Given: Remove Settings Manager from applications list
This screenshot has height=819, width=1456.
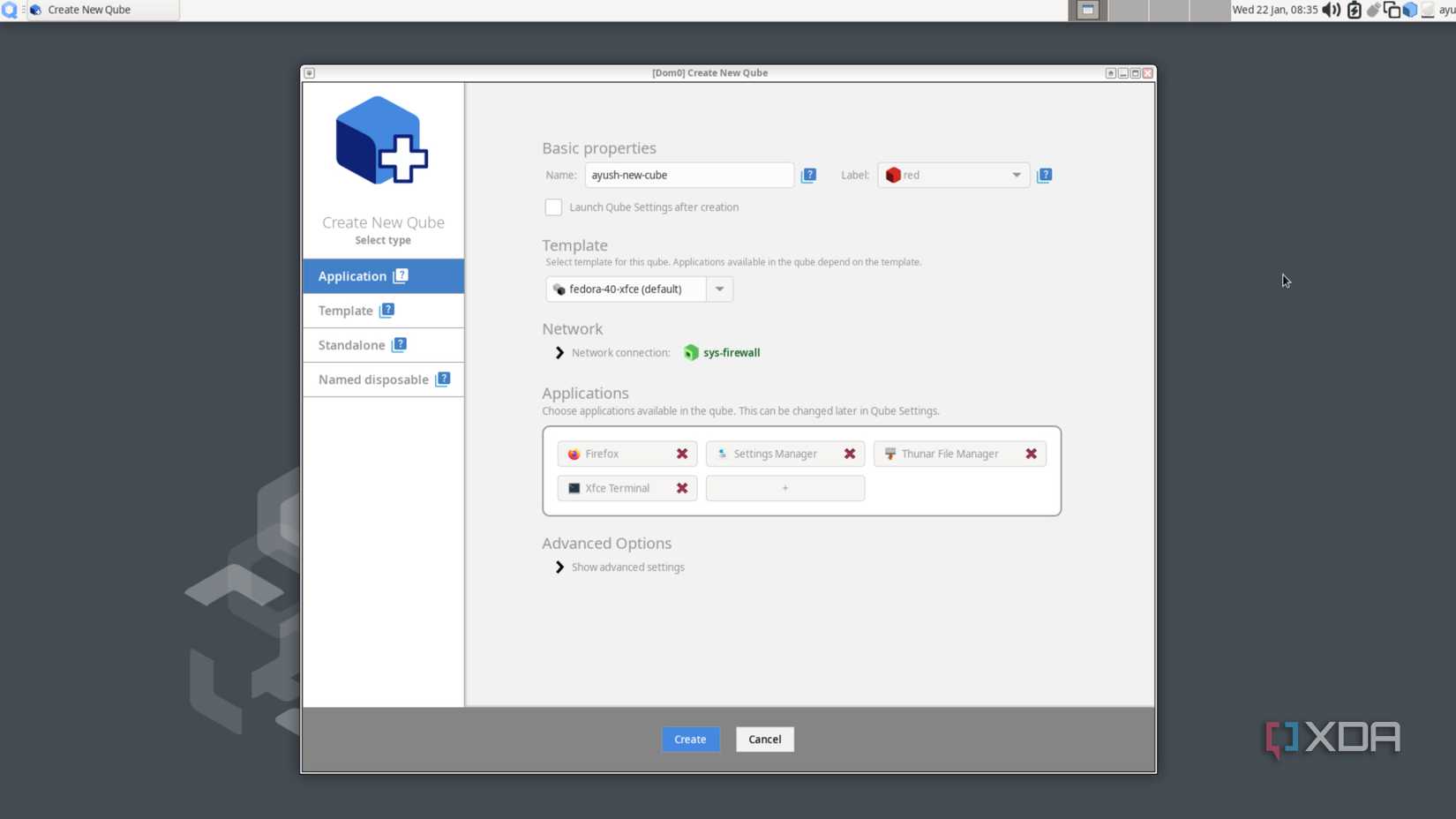Looking at the screenshot, I should coord(849,454).
